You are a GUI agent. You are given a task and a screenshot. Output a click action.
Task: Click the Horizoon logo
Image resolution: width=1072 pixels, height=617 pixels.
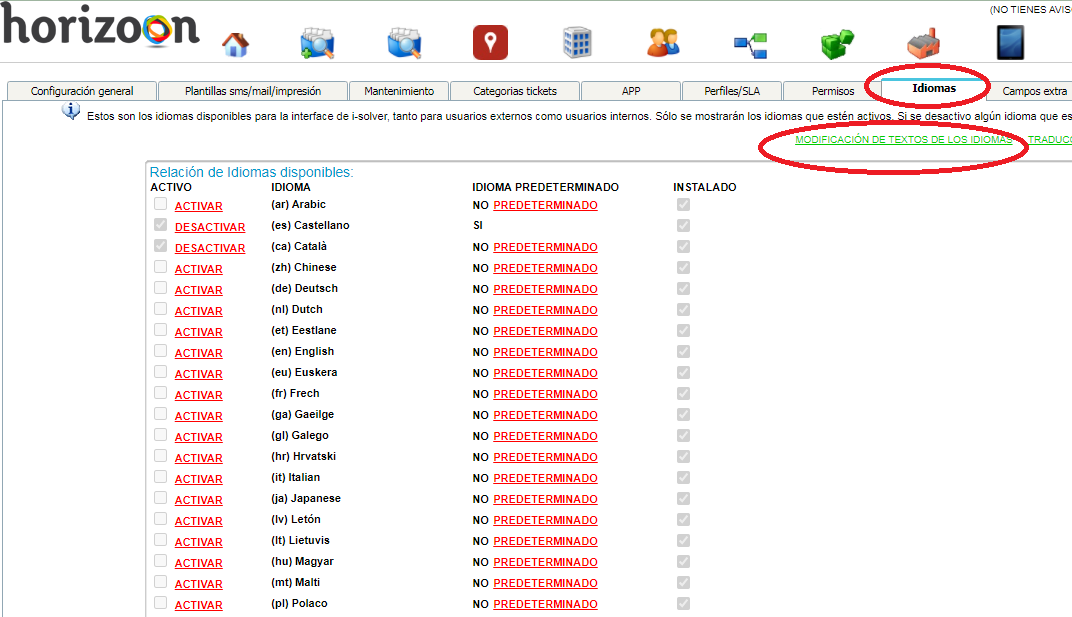tap(100, 27)
